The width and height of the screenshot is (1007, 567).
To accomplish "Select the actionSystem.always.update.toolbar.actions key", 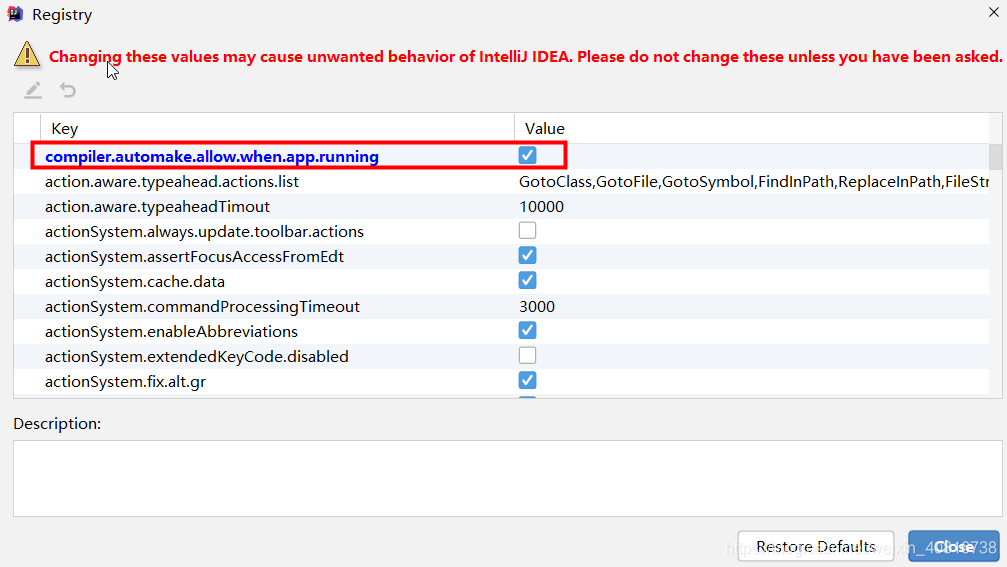I will [204, 232].
